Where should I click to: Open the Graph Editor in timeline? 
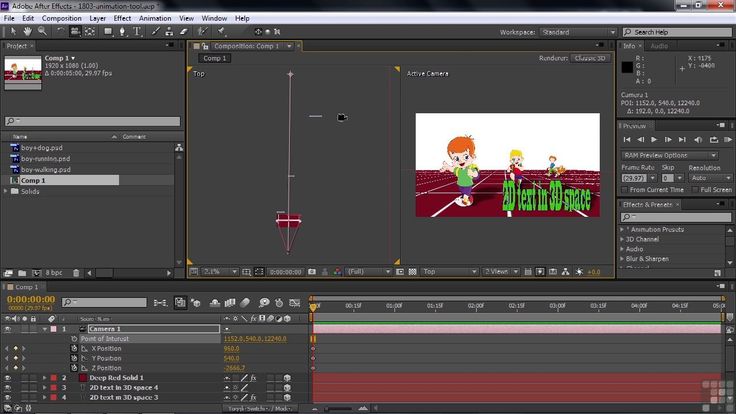click(295, 303)
